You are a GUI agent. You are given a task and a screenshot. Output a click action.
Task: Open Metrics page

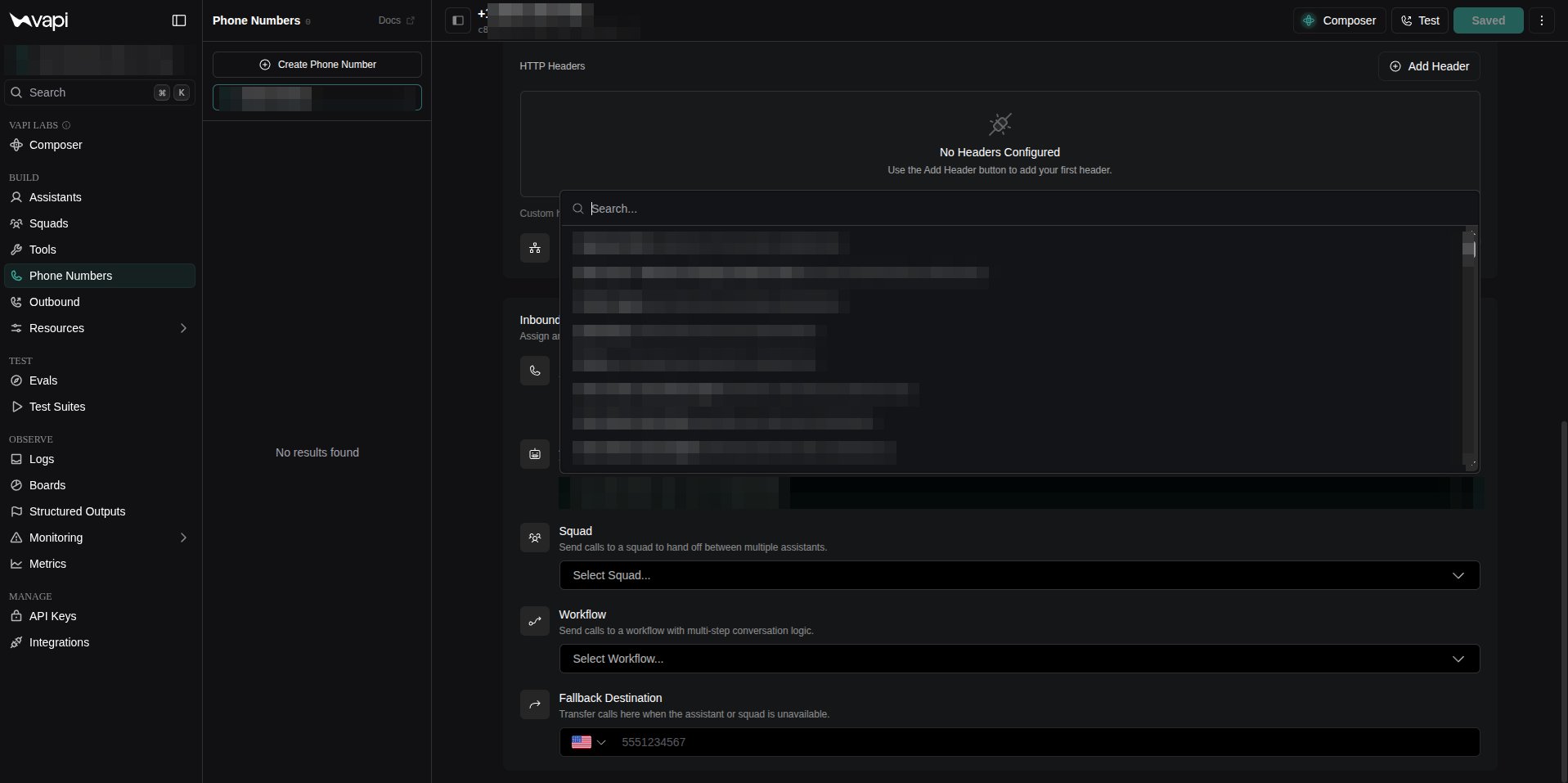pos(100,564)
